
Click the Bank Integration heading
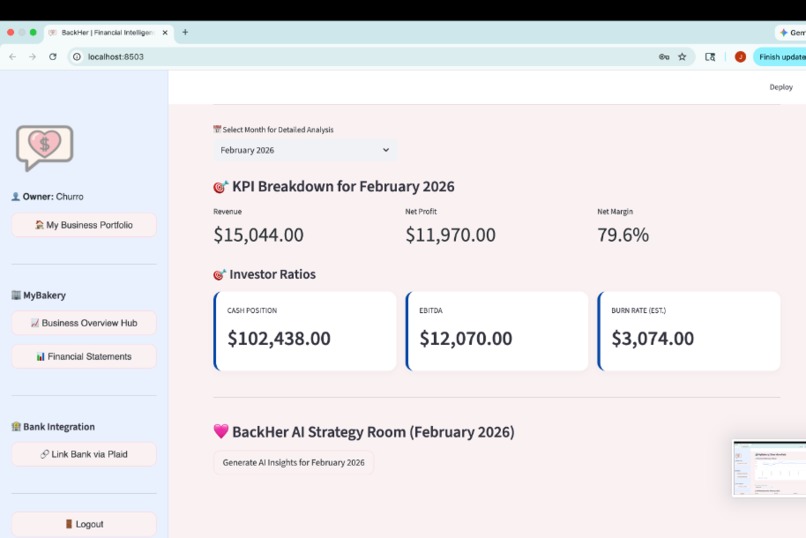[x=53, y=426]
